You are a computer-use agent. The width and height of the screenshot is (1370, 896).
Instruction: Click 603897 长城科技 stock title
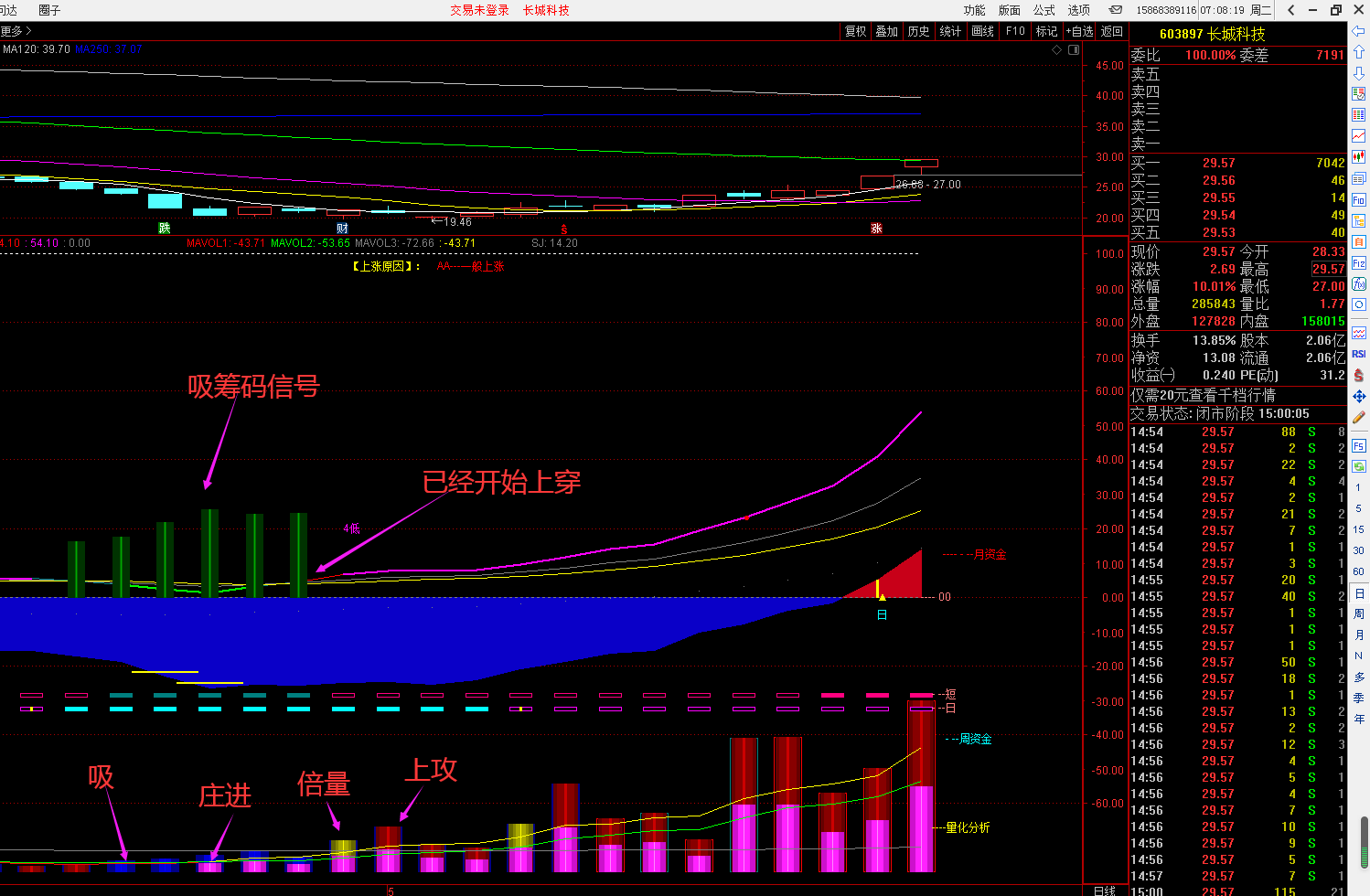coord(1213,34)
